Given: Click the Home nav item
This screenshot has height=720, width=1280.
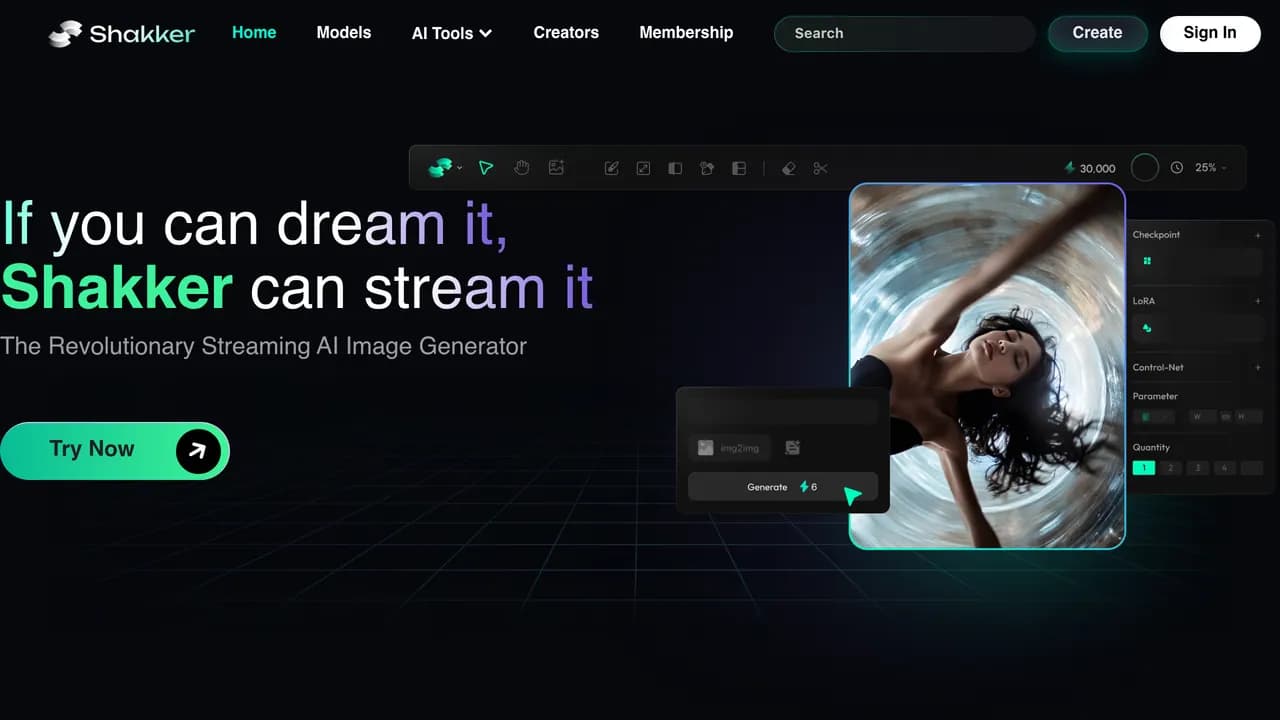Looking at the screenshot, I should coord(254,32).
